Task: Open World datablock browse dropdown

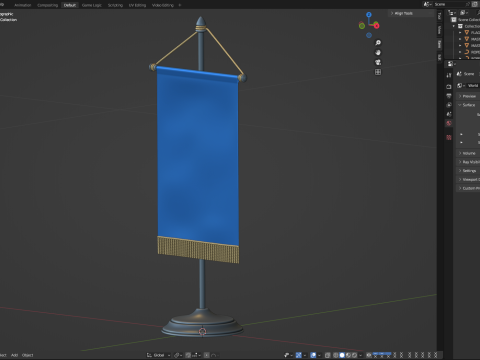Action: (461, 86)
